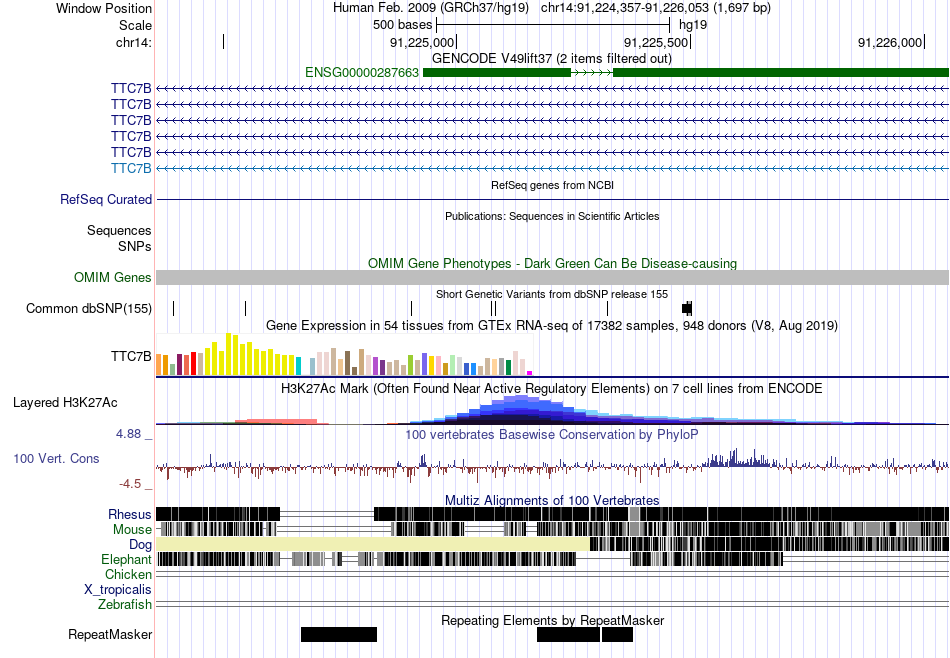
Task: Open Short Genetic Variants from dbSNP title
Action: click(552, 294)
